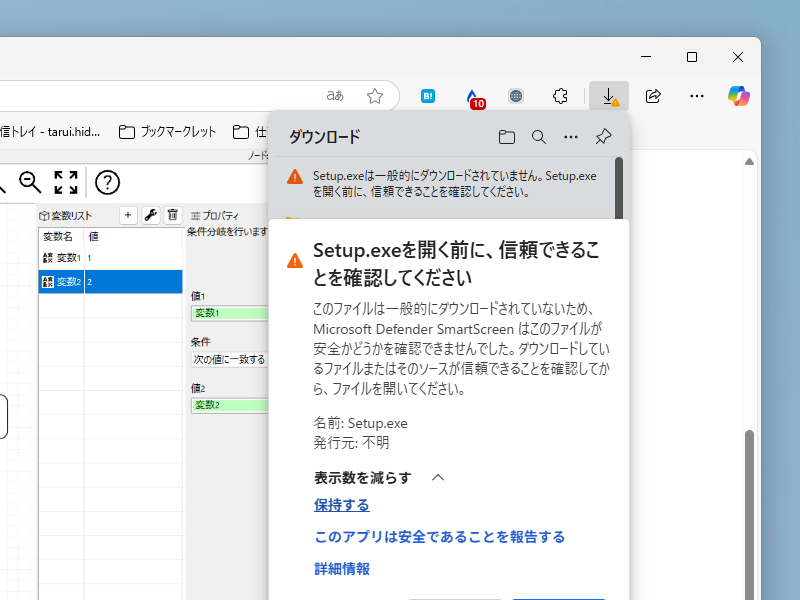800x600 pixels.
Task: Search downloads with the magnifier icon
Action: [x=539, y=137]
